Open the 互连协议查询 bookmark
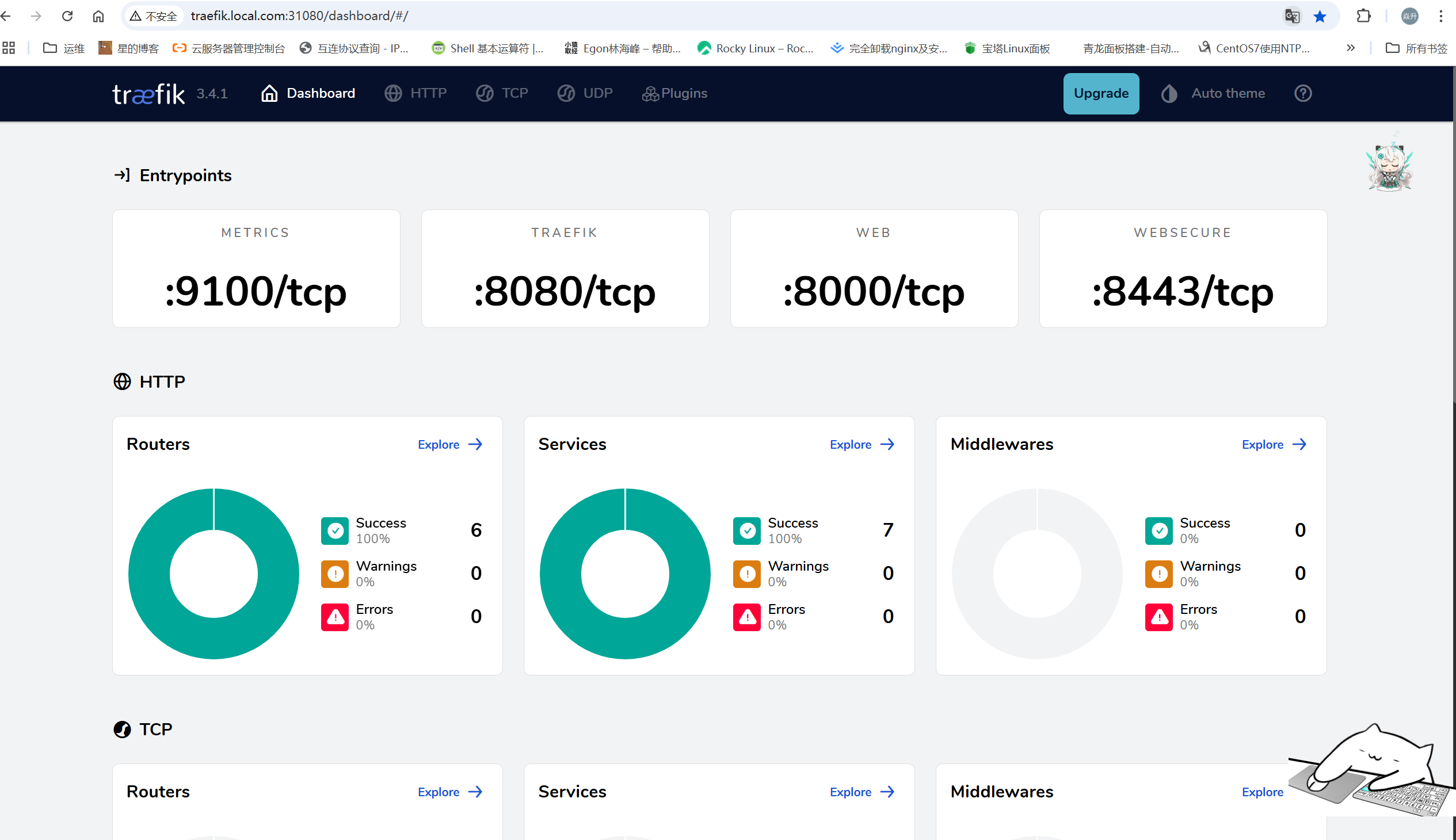This screenshot has height=840, width=1456. point(354,48)
